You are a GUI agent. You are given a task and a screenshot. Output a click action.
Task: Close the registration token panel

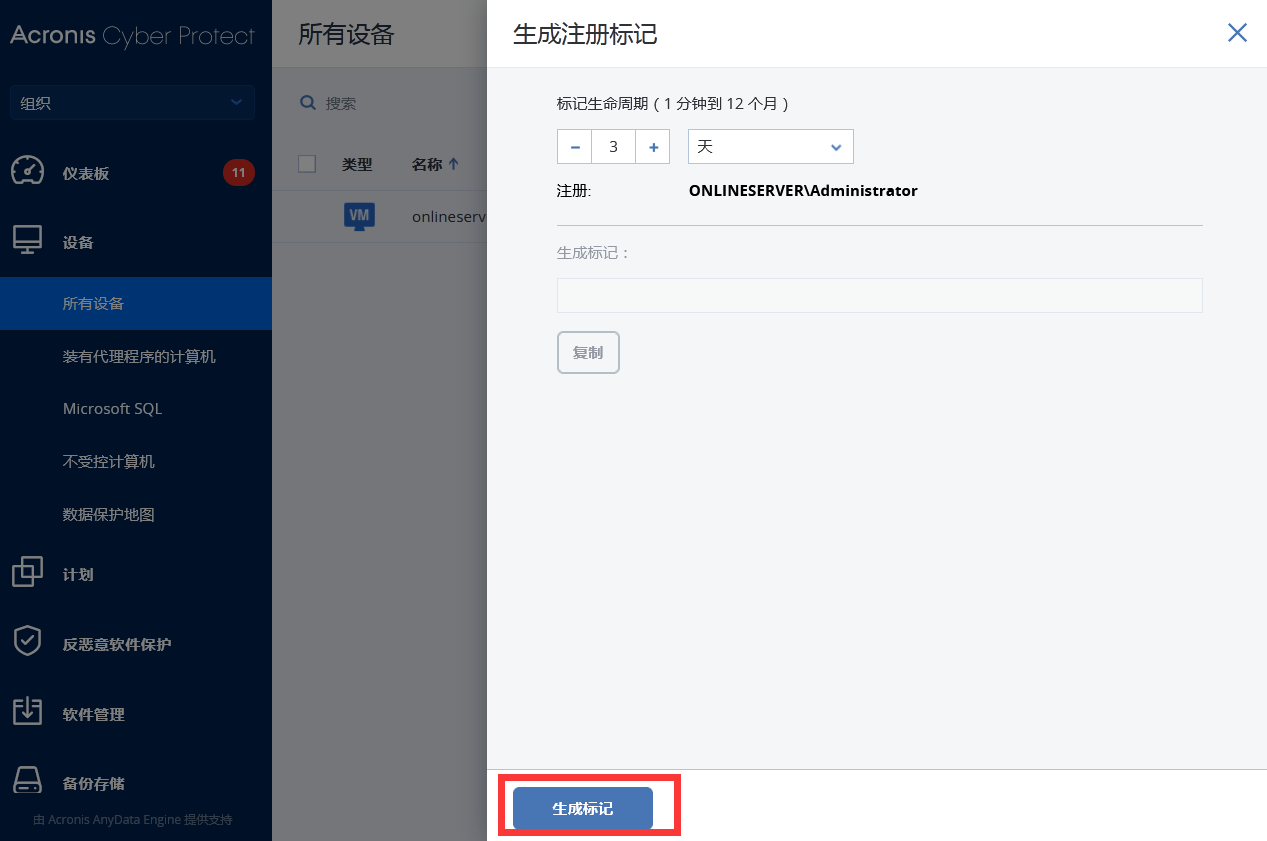[x=1237, y=33]
